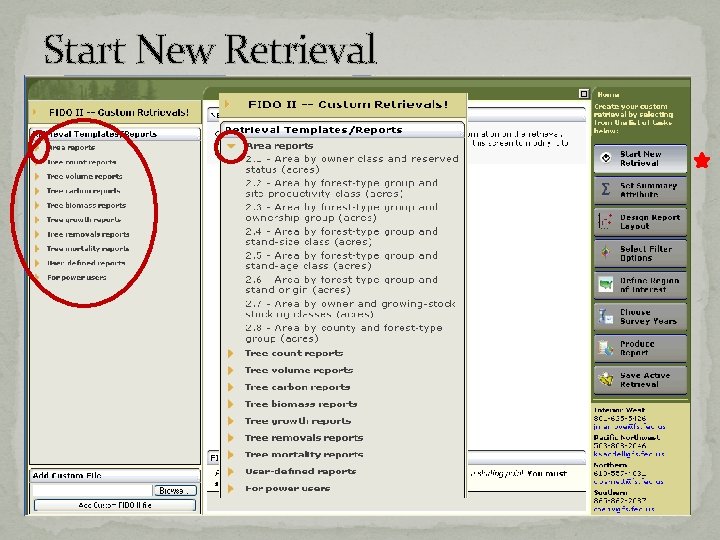
Task: Click Tree growth reports in small left panel
Action: pos(84,219)
